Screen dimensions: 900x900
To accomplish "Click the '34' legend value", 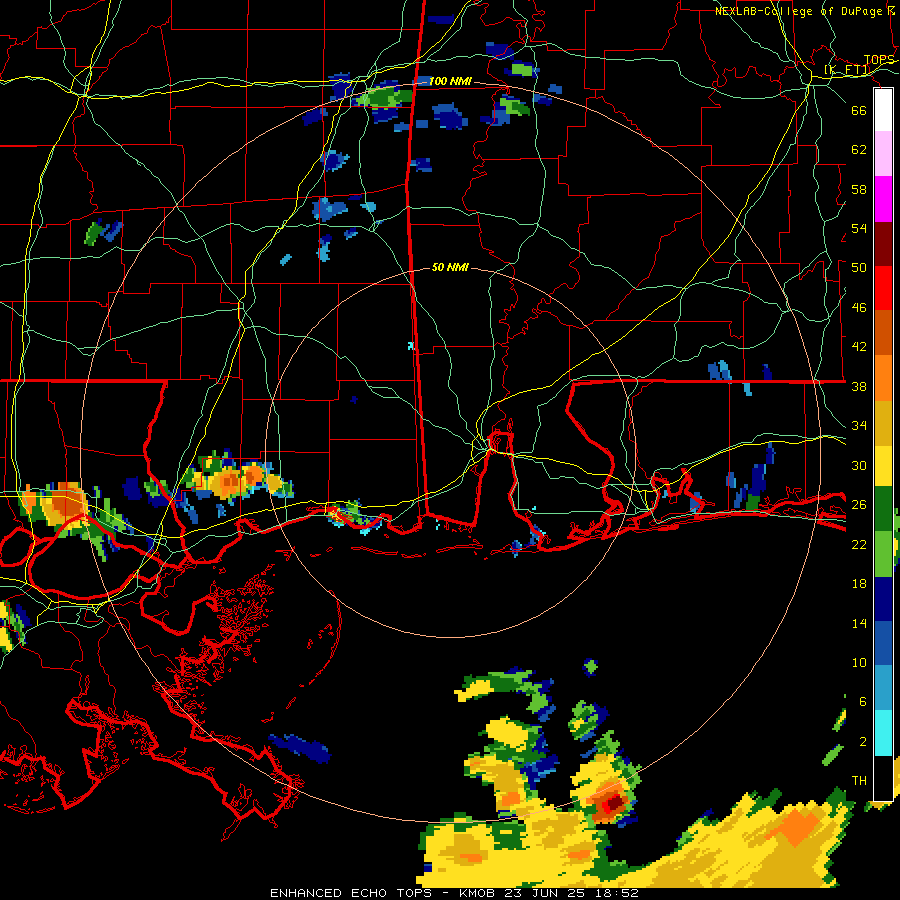I will pyautogui.click(x=859, y=426).
